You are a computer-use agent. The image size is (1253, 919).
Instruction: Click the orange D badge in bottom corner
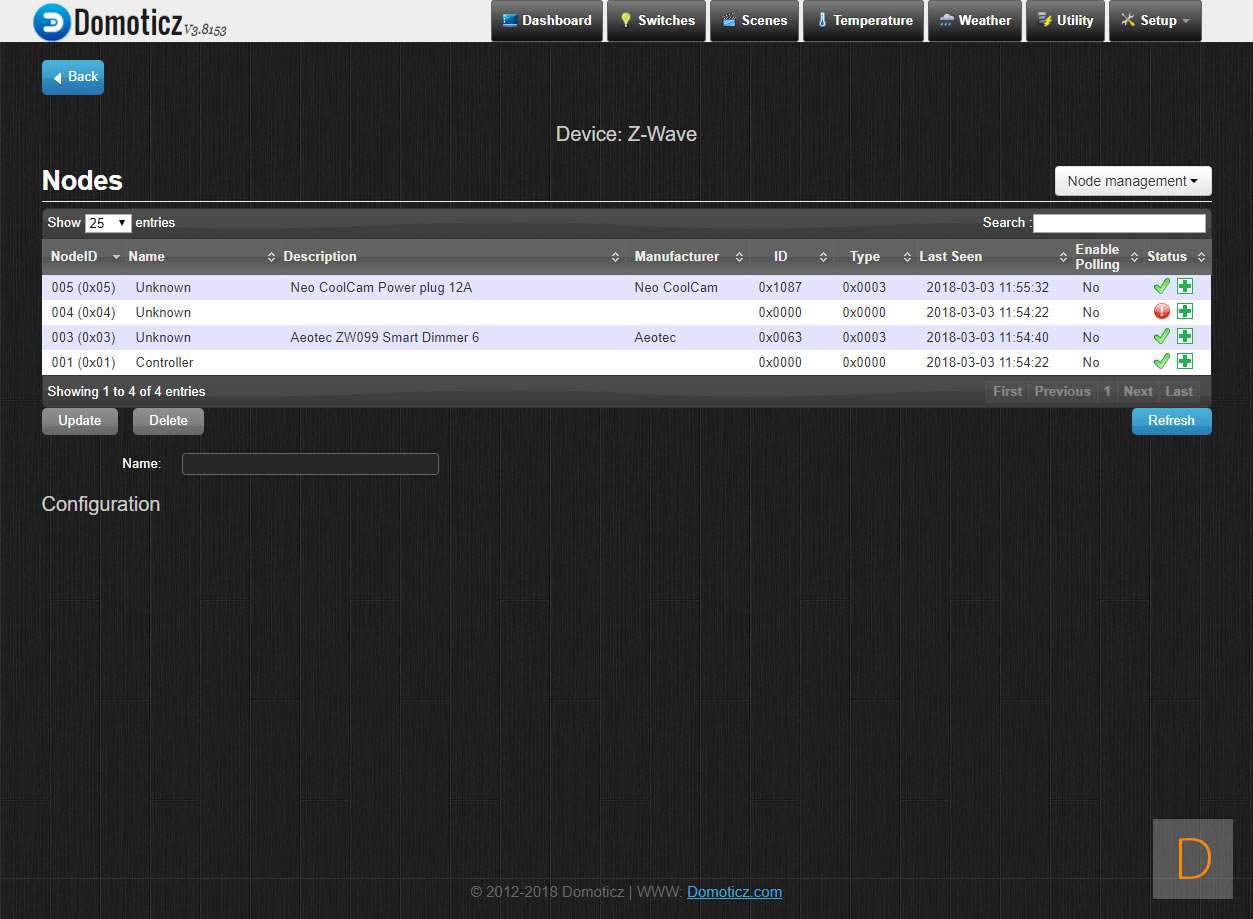pos(1193,858)
